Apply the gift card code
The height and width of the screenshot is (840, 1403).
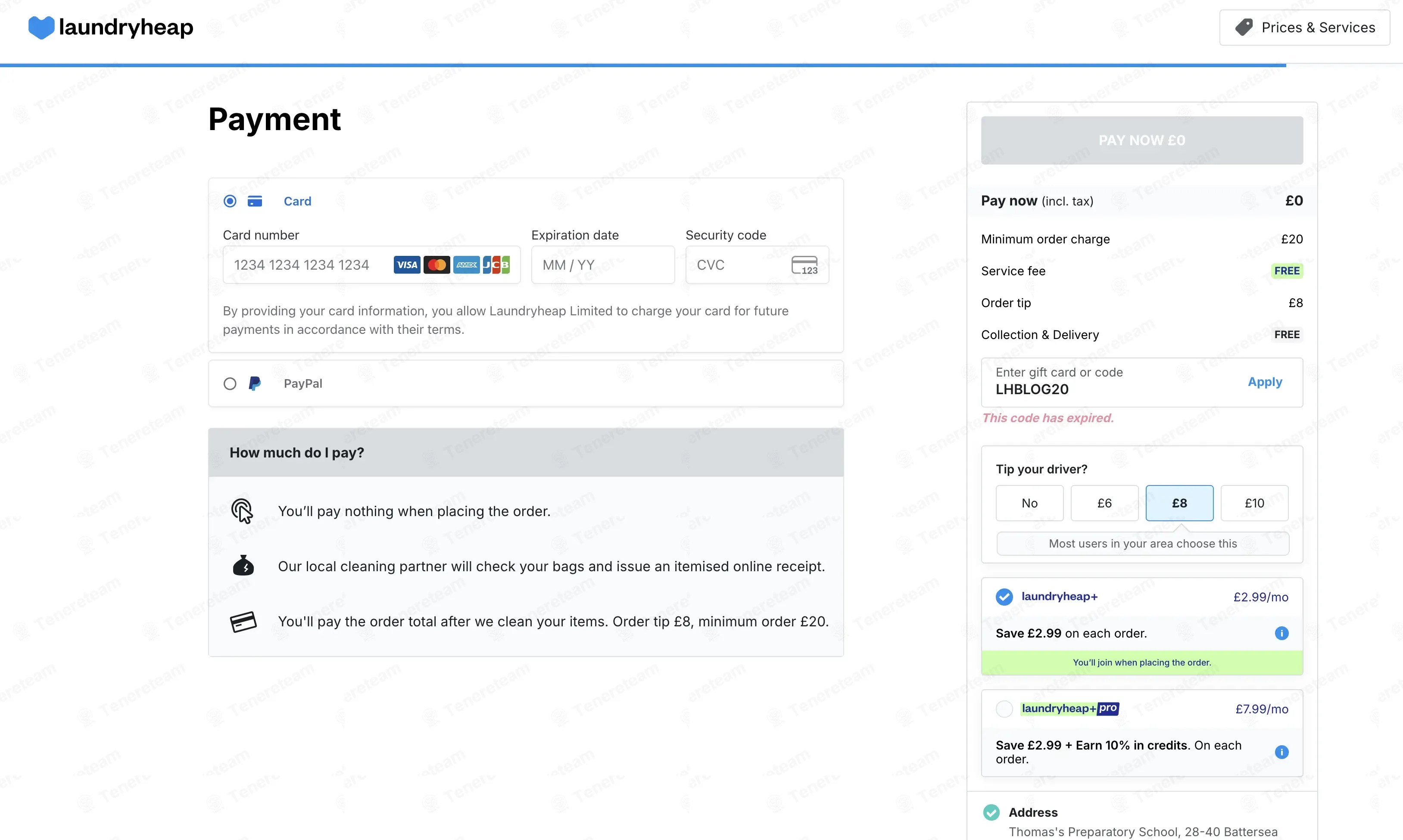[1265, 382]
